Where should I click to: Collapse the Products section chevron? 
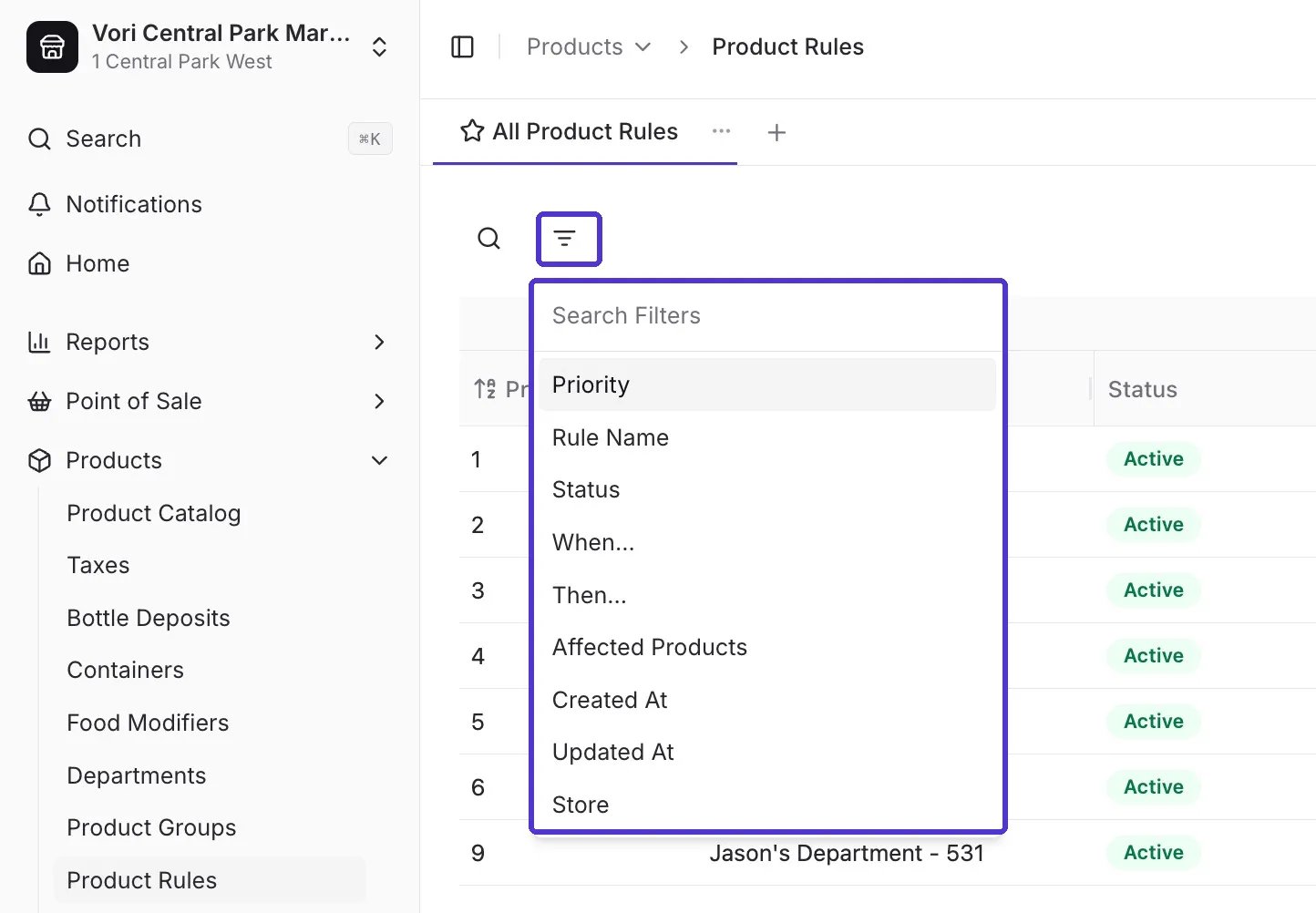tap(380, 460)
